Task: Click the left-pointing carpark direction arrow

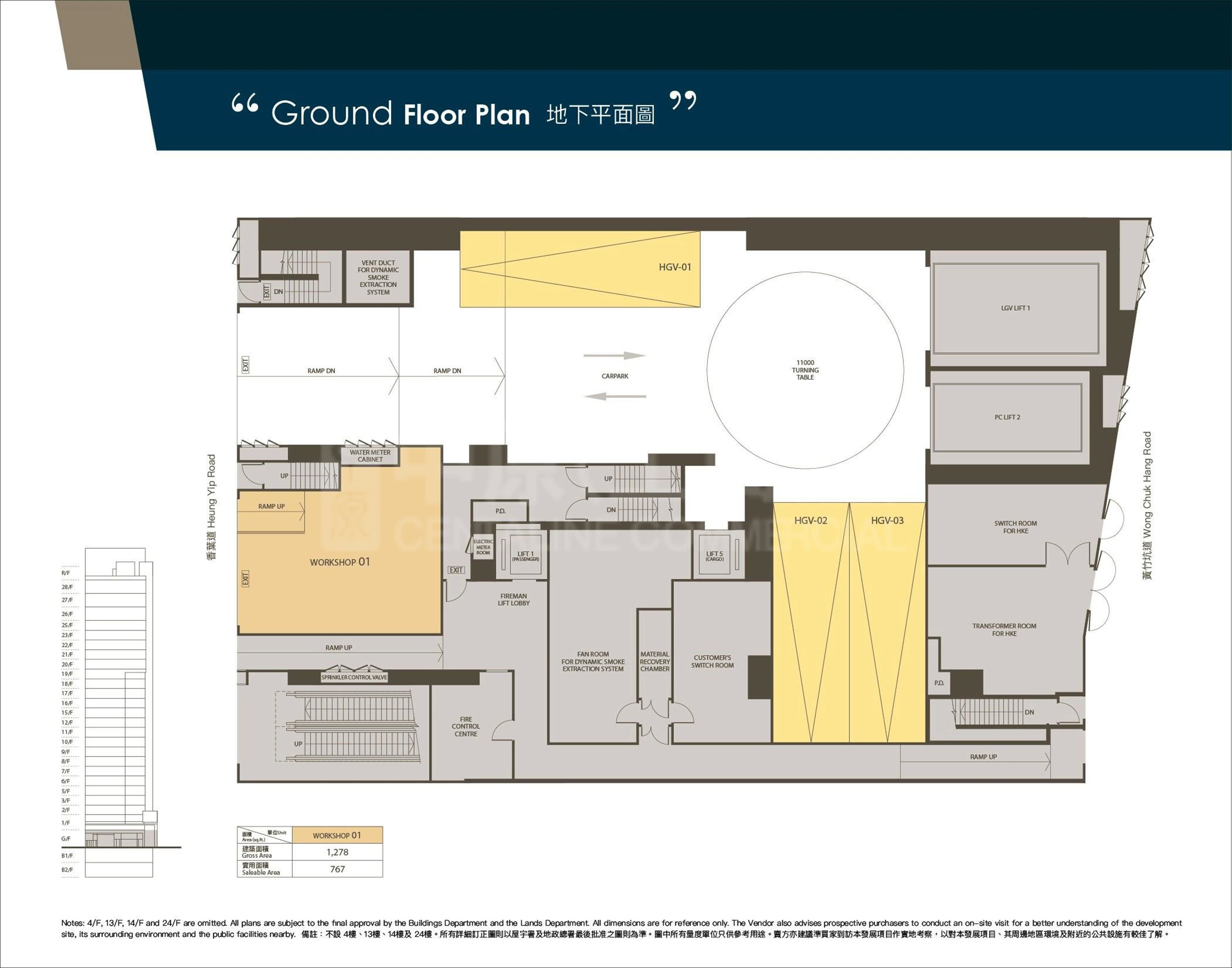Action: [615, 396]
